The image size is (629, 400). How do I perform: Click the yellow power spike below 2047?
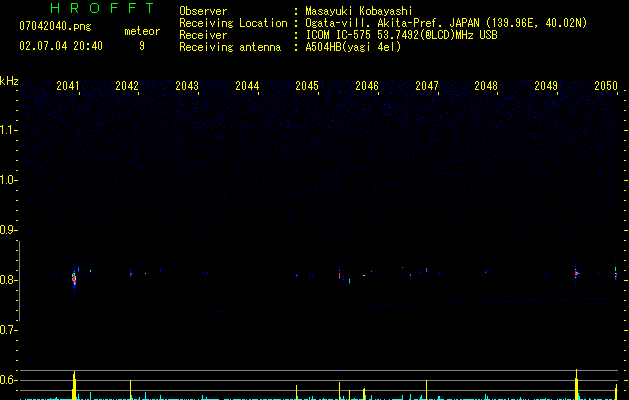coord(426,390)
